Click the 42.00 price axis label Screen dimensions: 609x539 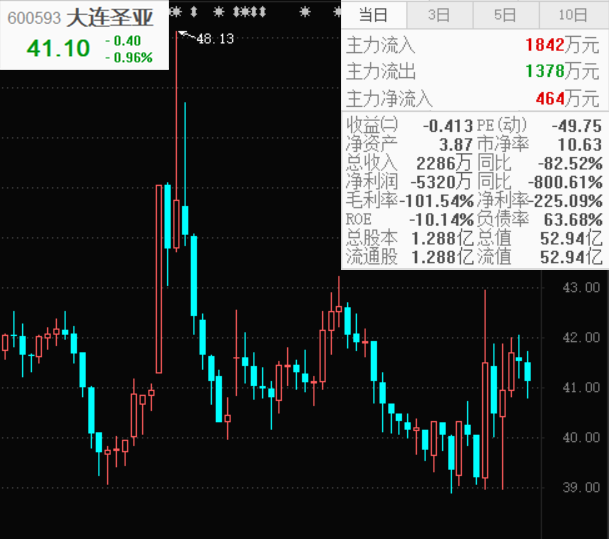pyautogui.click(x=581, y=338)
